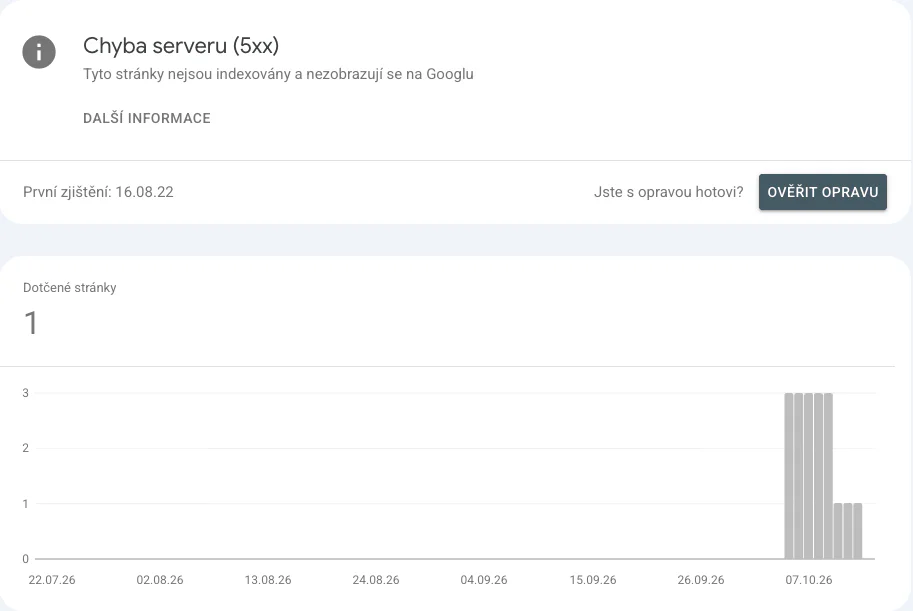The width and height of the screenshot is (913, 611).
Task: Click the 'Jste s opravou hotovi?' text
Action: point(668,192)
